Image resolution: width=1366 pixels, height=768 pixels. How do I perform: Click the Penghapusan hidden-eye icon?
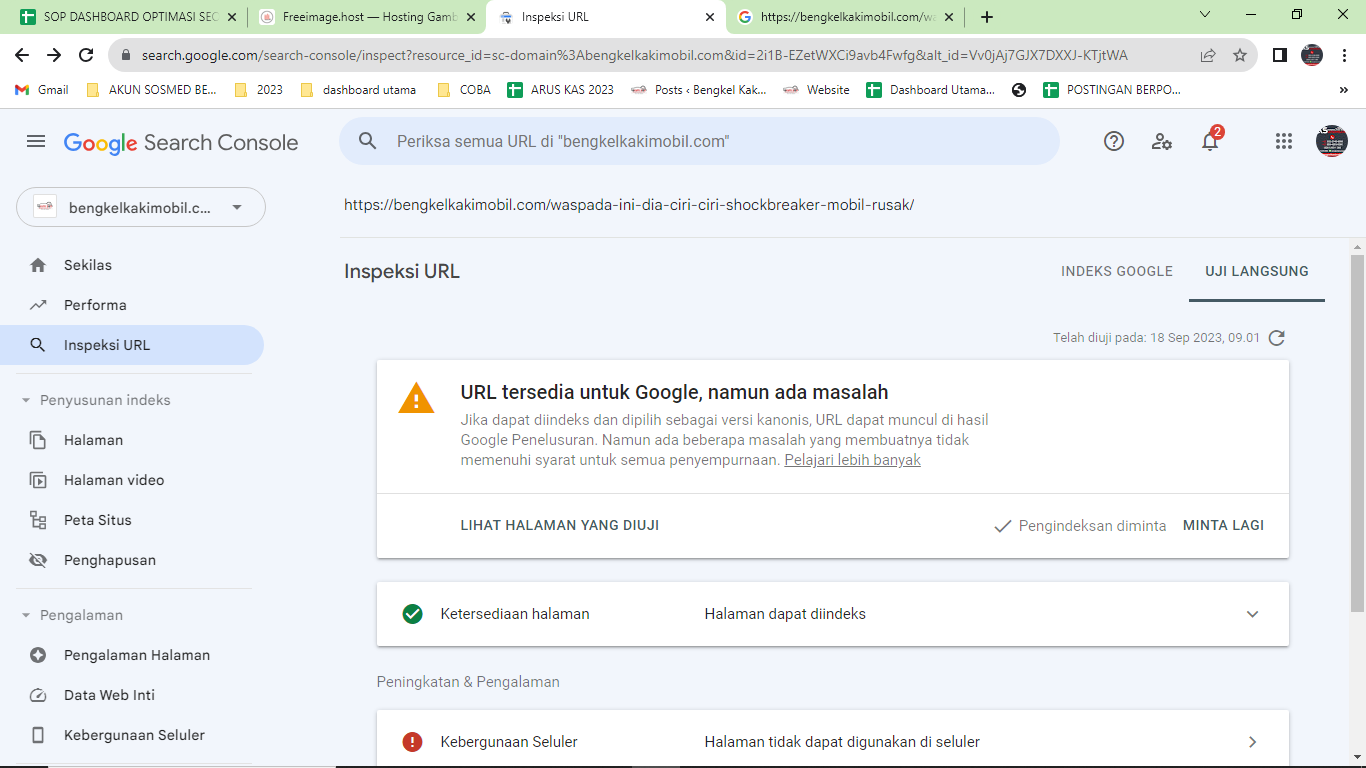pos(38,560)
